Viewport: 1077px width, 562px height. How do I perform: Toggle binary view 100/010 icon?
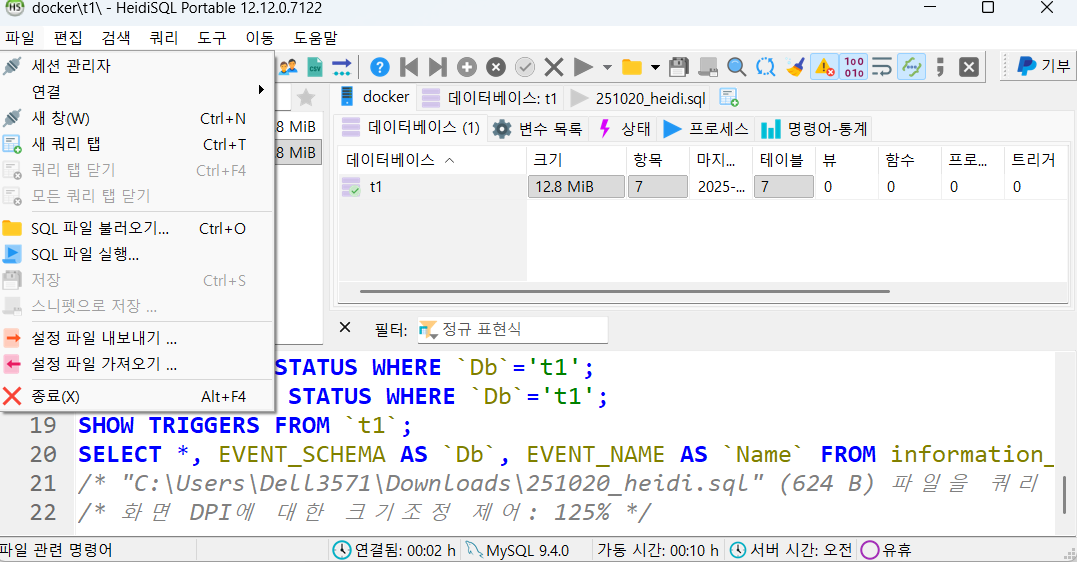coord(854,67)
